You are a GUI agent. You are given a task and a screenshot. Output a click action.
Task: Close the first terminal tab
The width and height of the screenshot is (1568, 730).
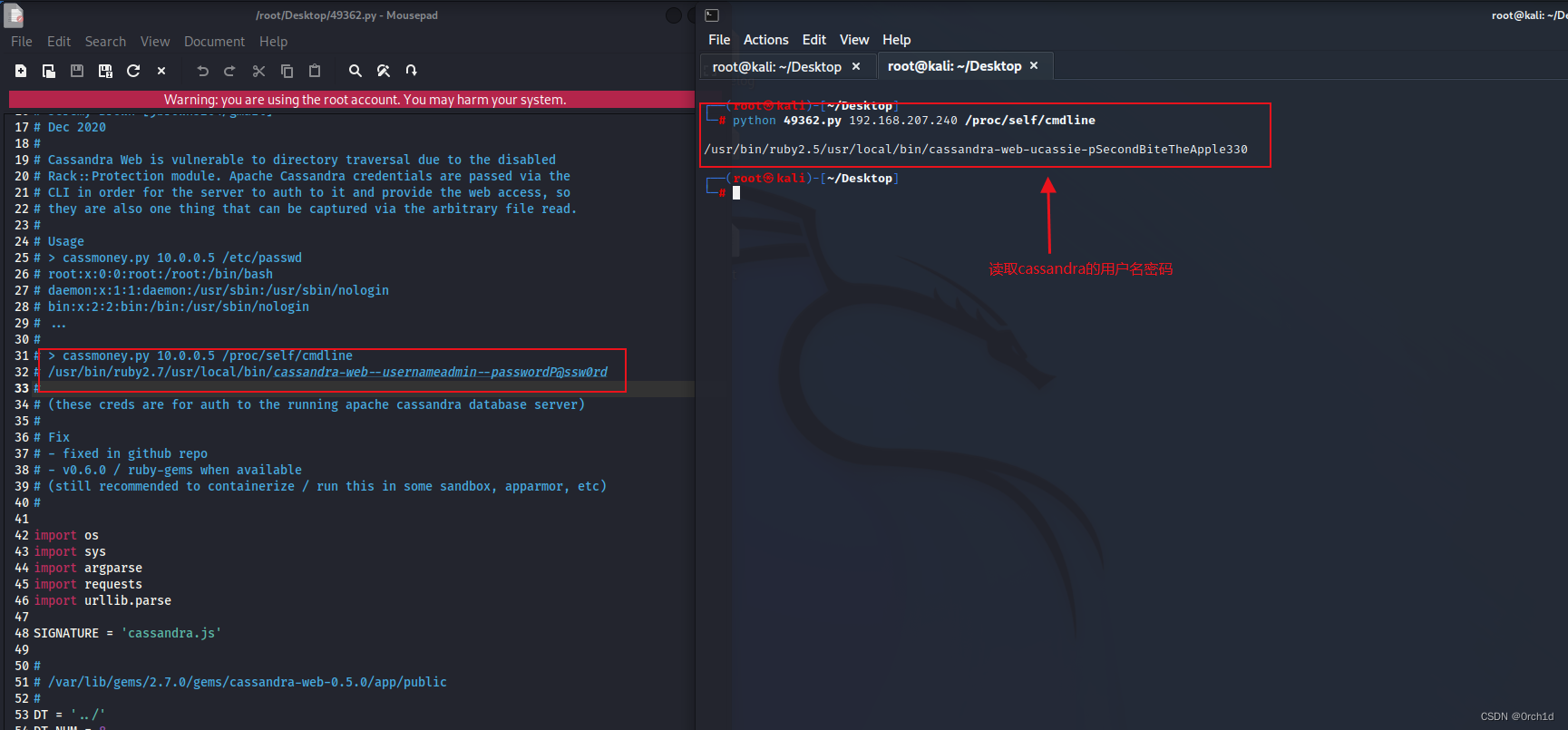[856, 67]
